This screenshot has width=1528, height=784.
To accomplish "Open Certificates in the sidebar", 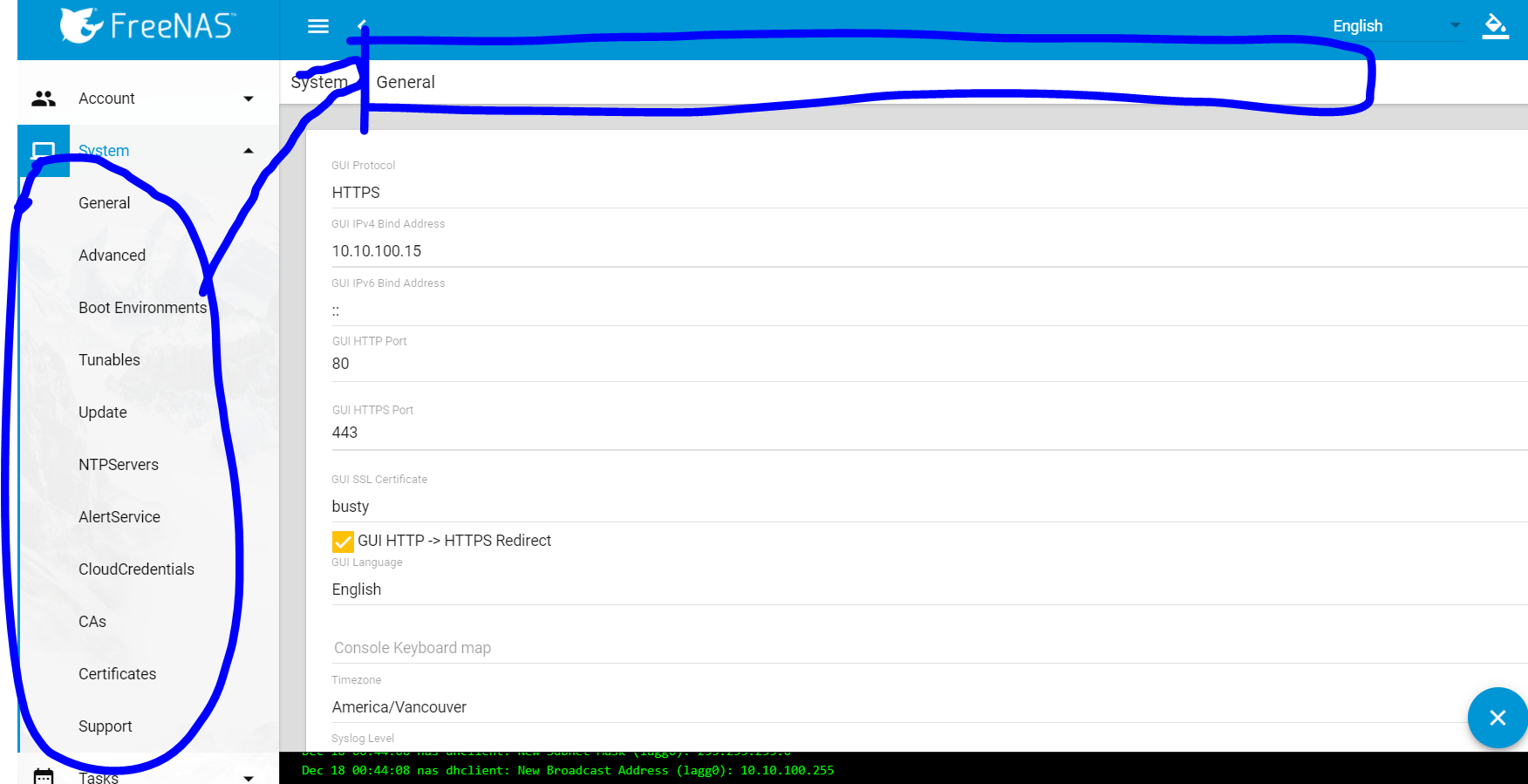I will click(x=118, y=674).
